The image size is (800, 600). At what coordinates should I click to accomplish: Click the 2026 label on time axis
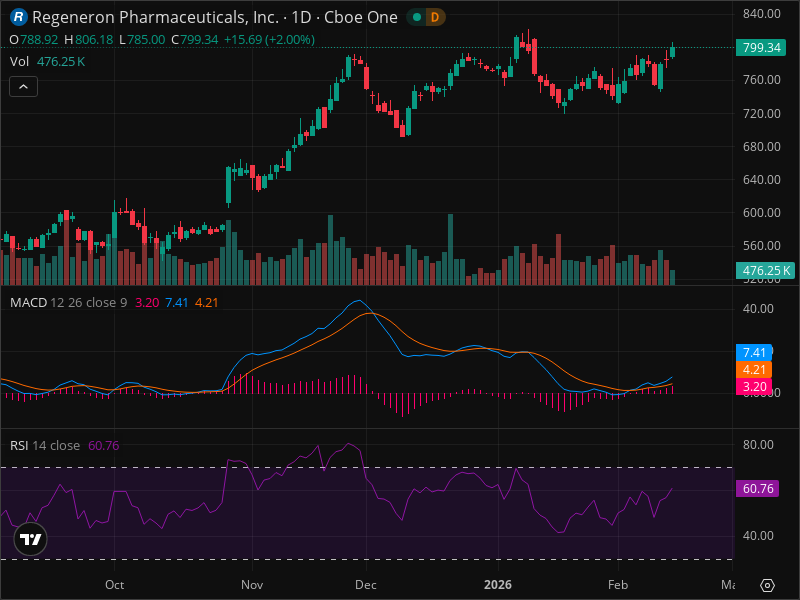point(498,585)
